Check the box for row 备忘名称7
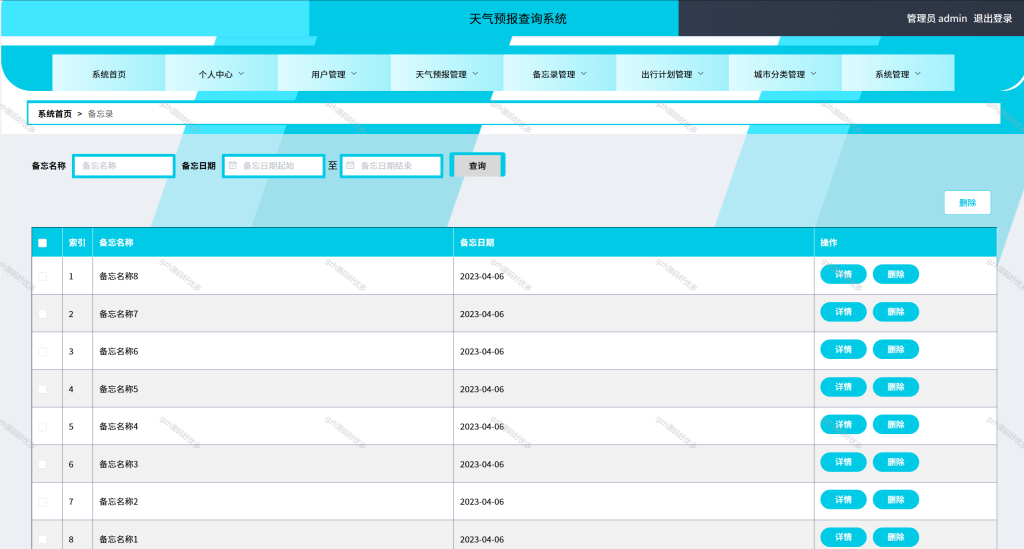The width and height of the screenshot is (1024, 549). 42,314
